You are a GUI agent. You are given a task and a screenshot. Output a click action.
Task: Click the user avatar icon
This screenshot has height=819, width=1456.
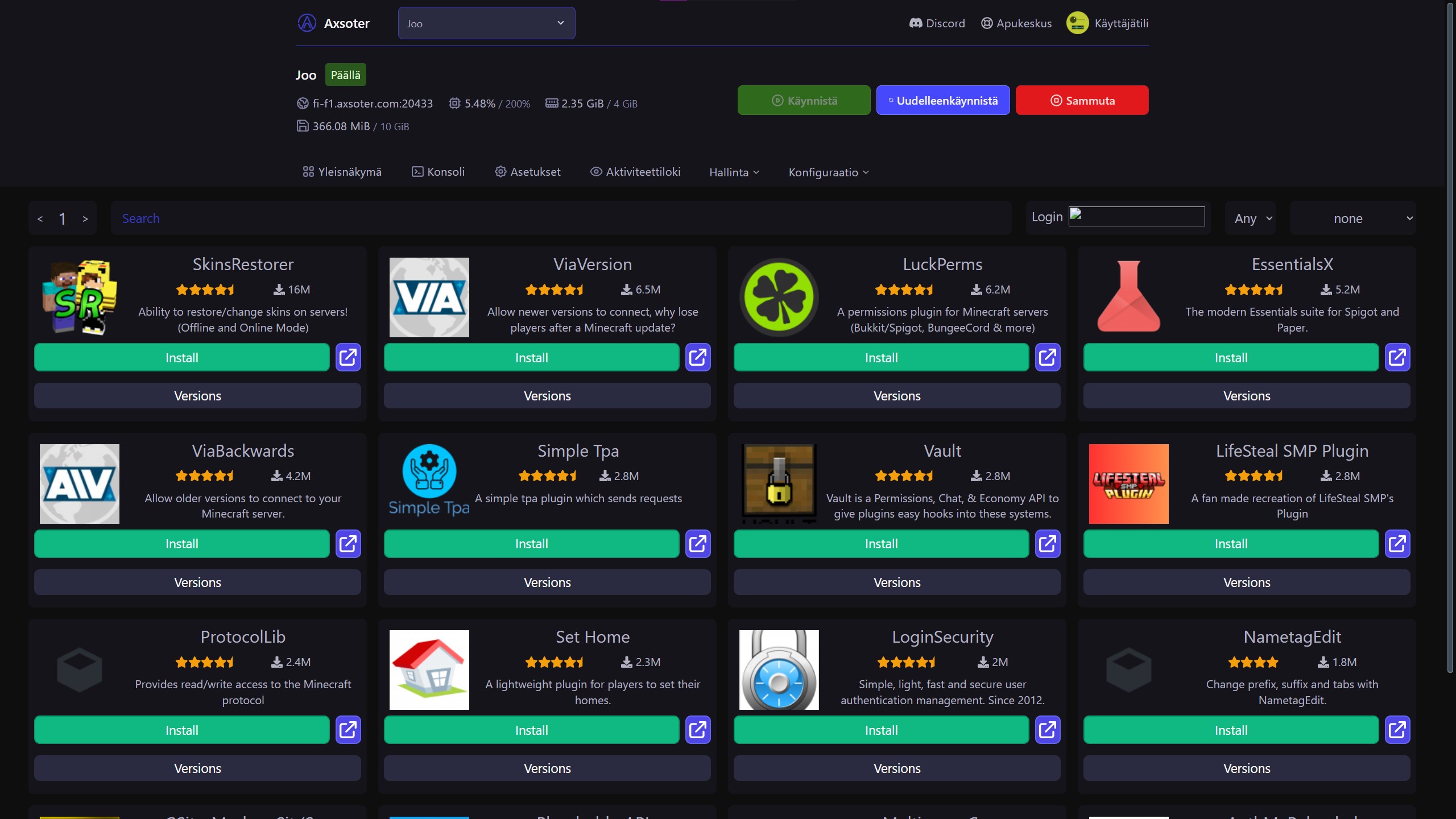(x=1077, y=23)
